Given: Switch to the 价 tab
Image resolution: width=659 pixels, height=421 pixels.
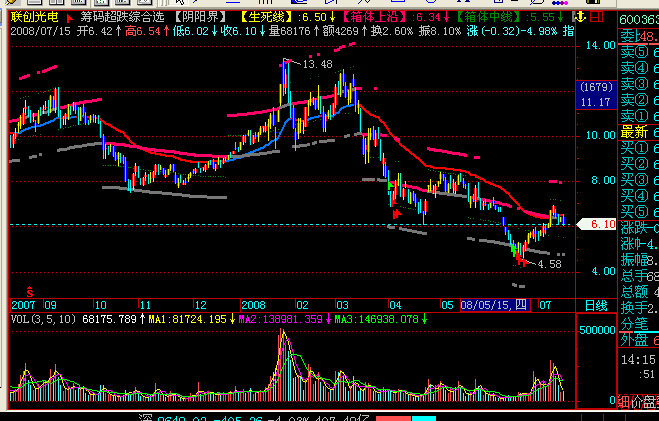Looking at the screenshot, I should click(637, 403).
